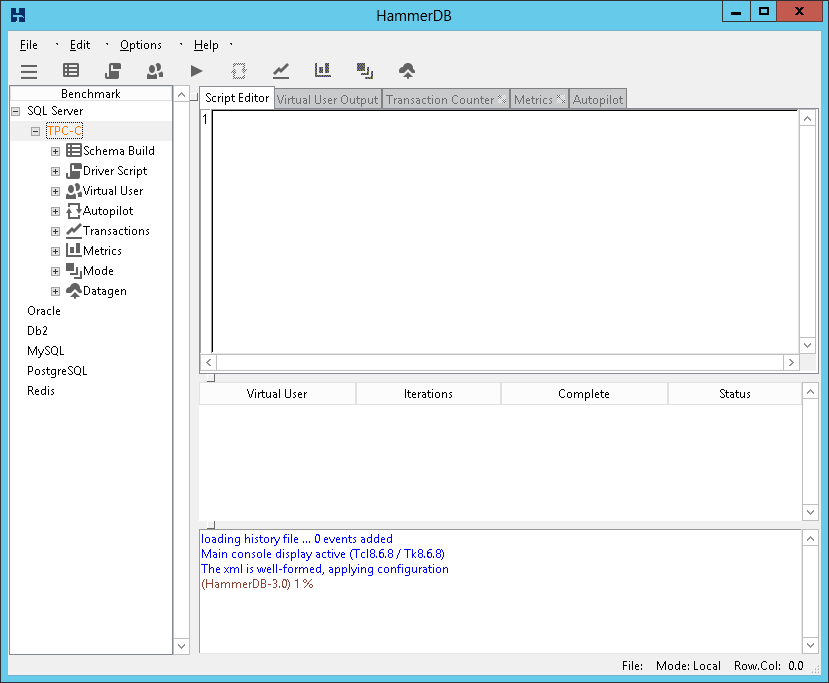
Task: Click the Status column header
Action: click(735, 394)
